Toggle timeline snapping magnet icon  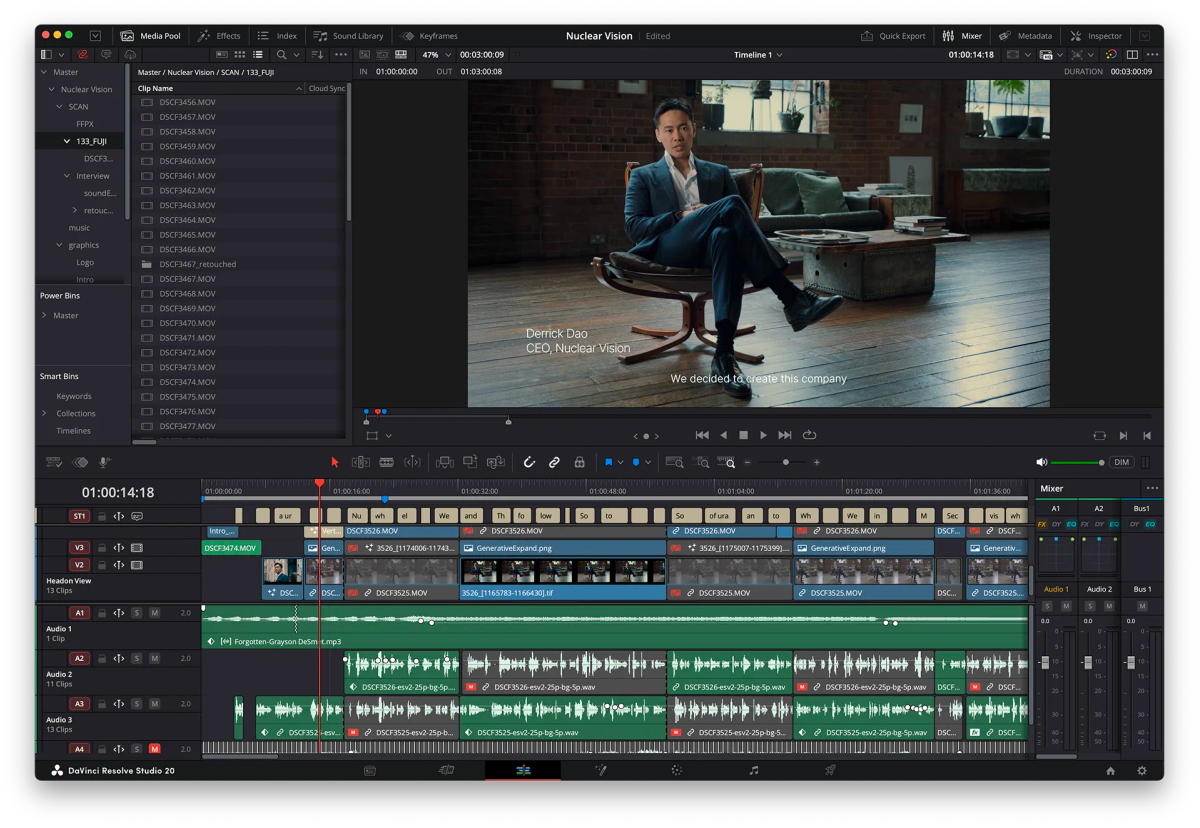pyautogui.click(x=529, y=462)
